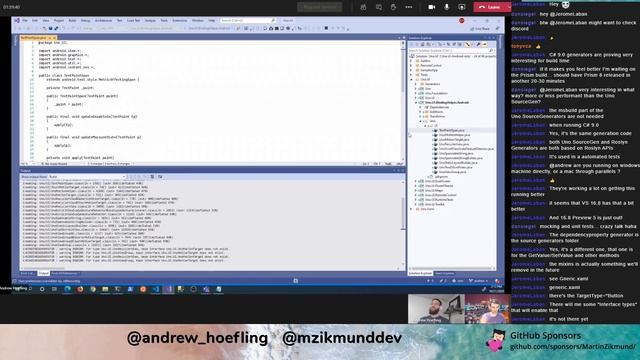This screenshot has width=640, height=360.
Task: Collapse the Uno.UI.BindingHelper.Android project
Action: (x=416, y=102)
